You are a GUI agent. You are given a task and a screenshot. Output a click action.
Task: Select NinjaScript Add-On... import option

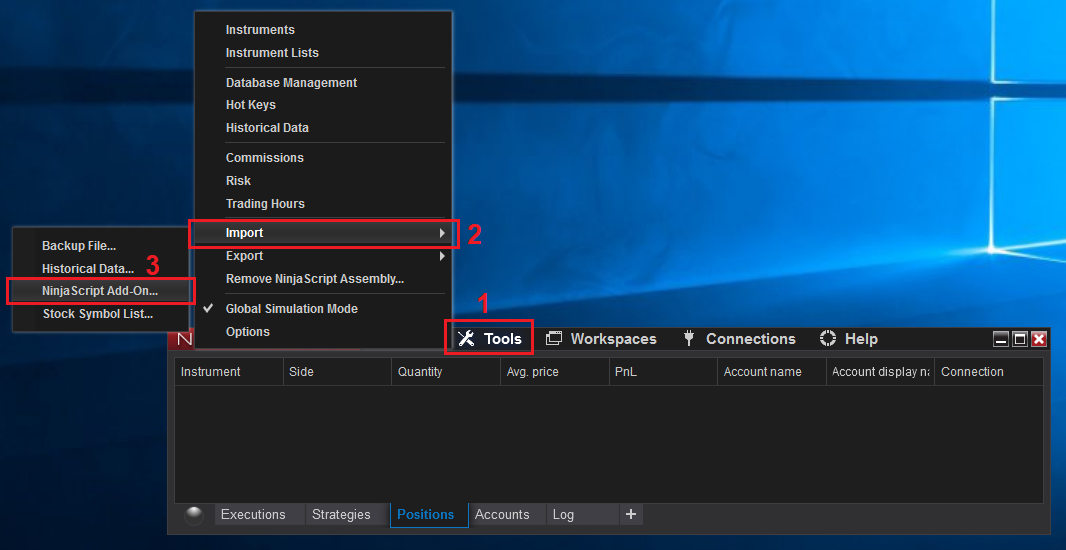[100, 291]
